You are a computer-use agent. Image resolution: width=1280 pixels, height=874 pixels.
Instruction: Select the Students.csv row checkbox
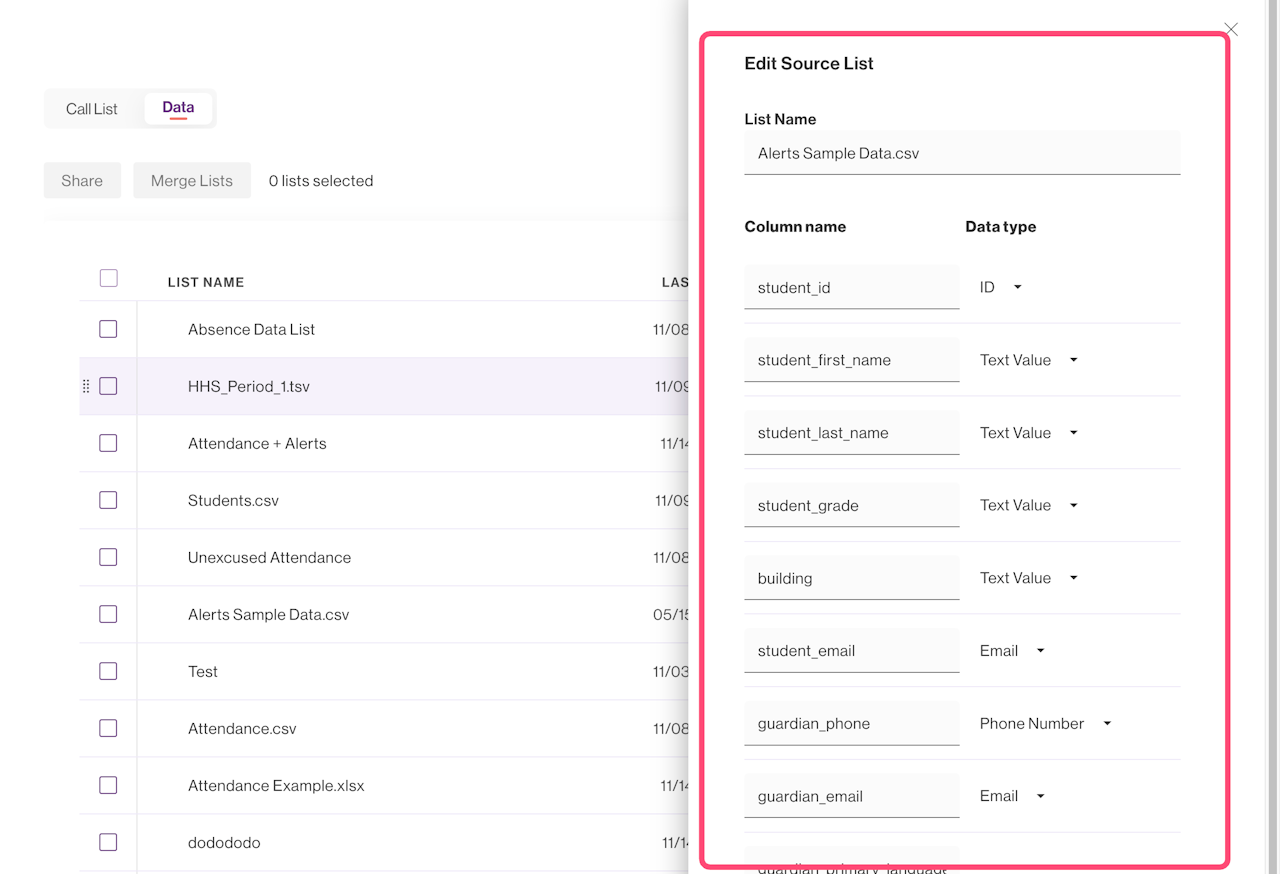pyautogui.click(x=108, y=500)
